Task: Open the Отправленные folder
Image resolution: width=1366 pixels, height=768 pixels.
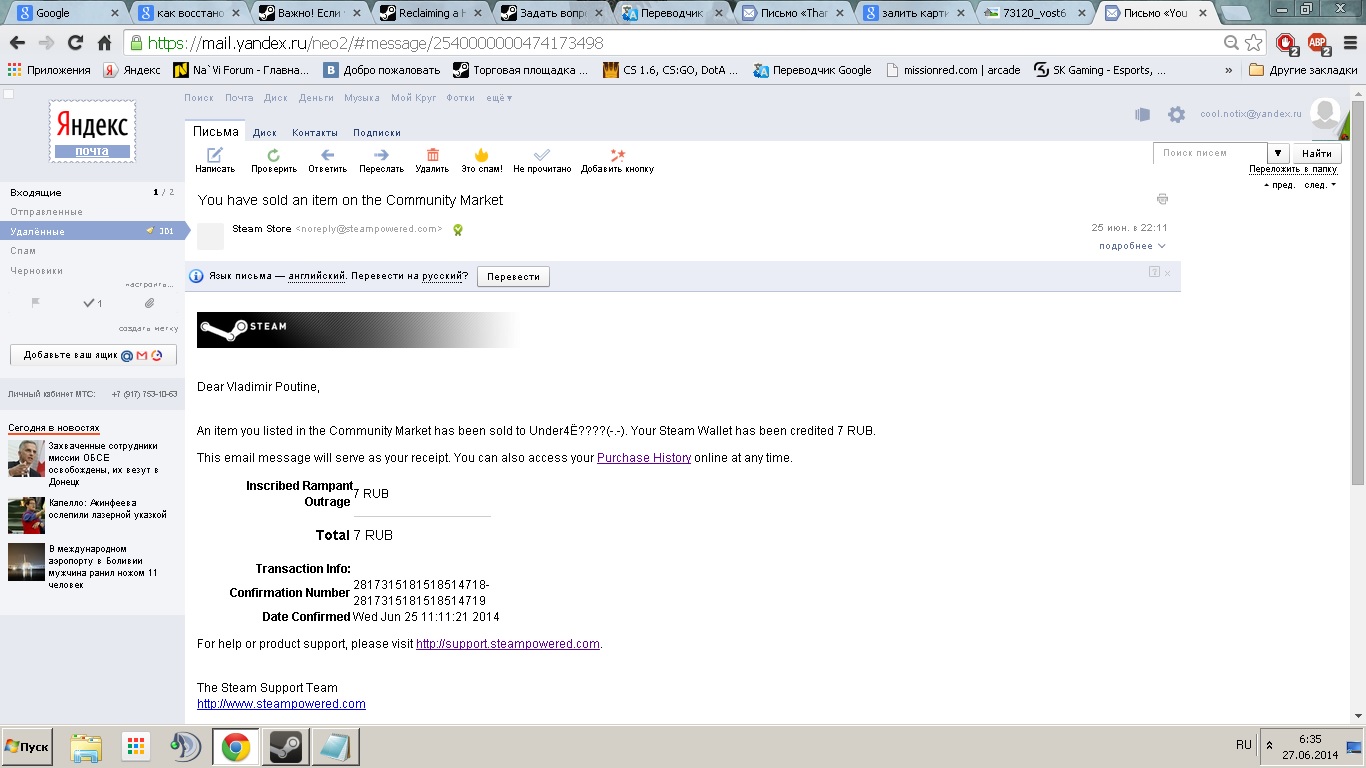Action: pos(47,212)
